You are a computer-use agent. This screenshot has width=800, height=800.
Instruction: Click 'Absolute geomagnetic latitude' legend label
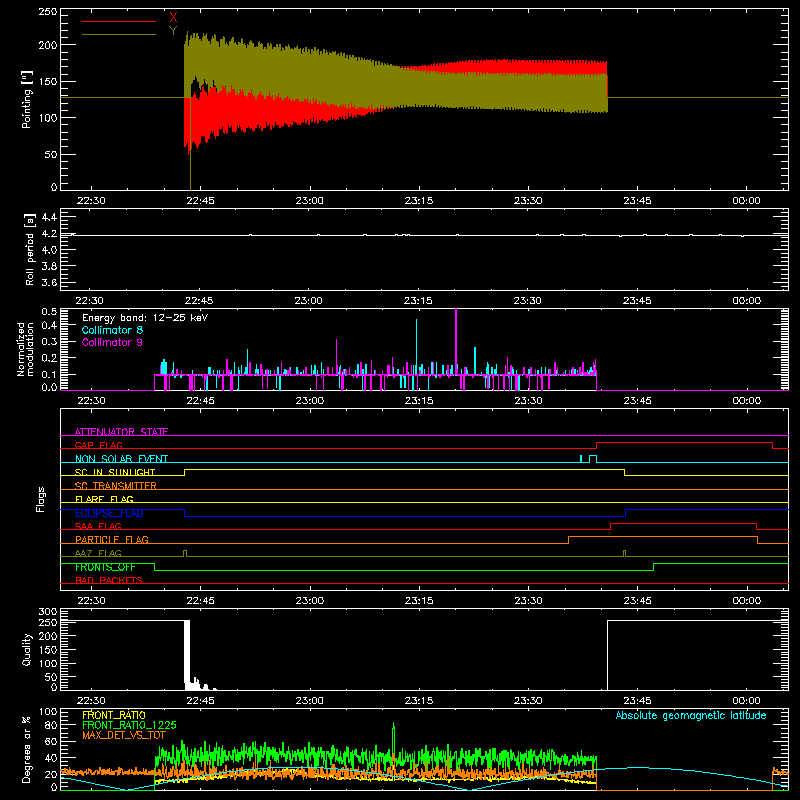(x=691, y=715)
